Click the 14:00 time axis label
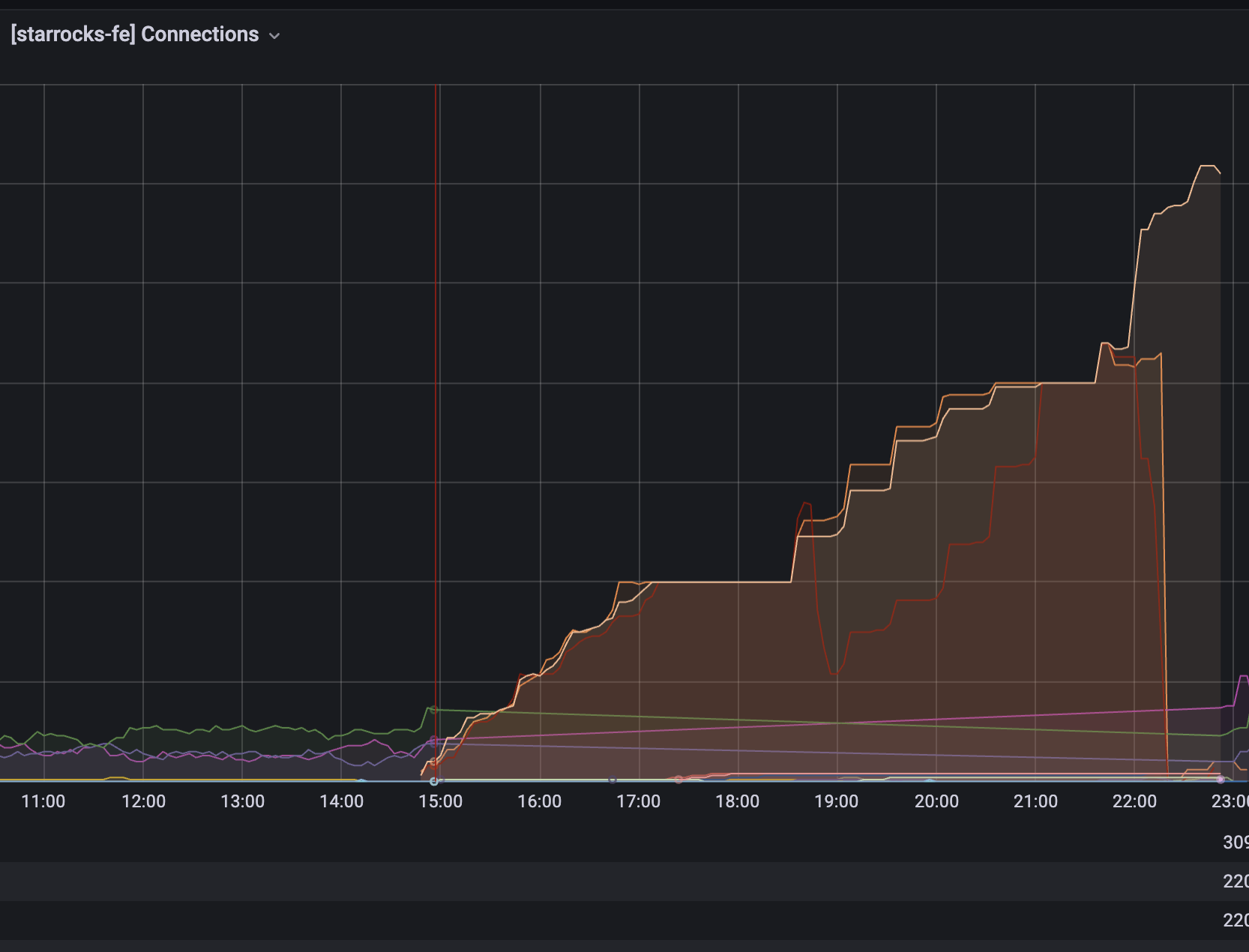This screenshot has width=1249, height=952. click(341, 801)
